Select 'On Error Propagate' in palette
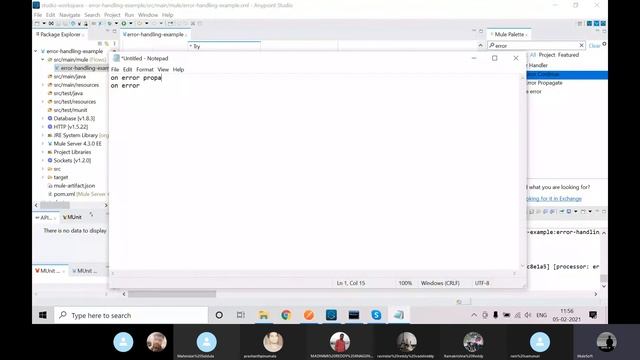The height and width of the screenshot is (360, 640). [x=545, y=83]
